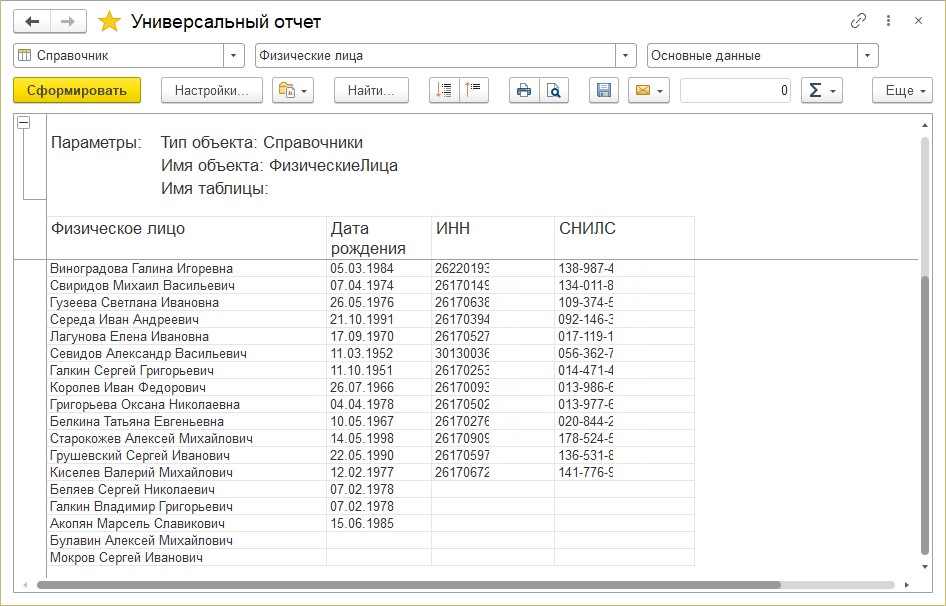This screenshot has width=946, height=606.
Task: Click the scroll up arrow
Action: tap(925, 125)
